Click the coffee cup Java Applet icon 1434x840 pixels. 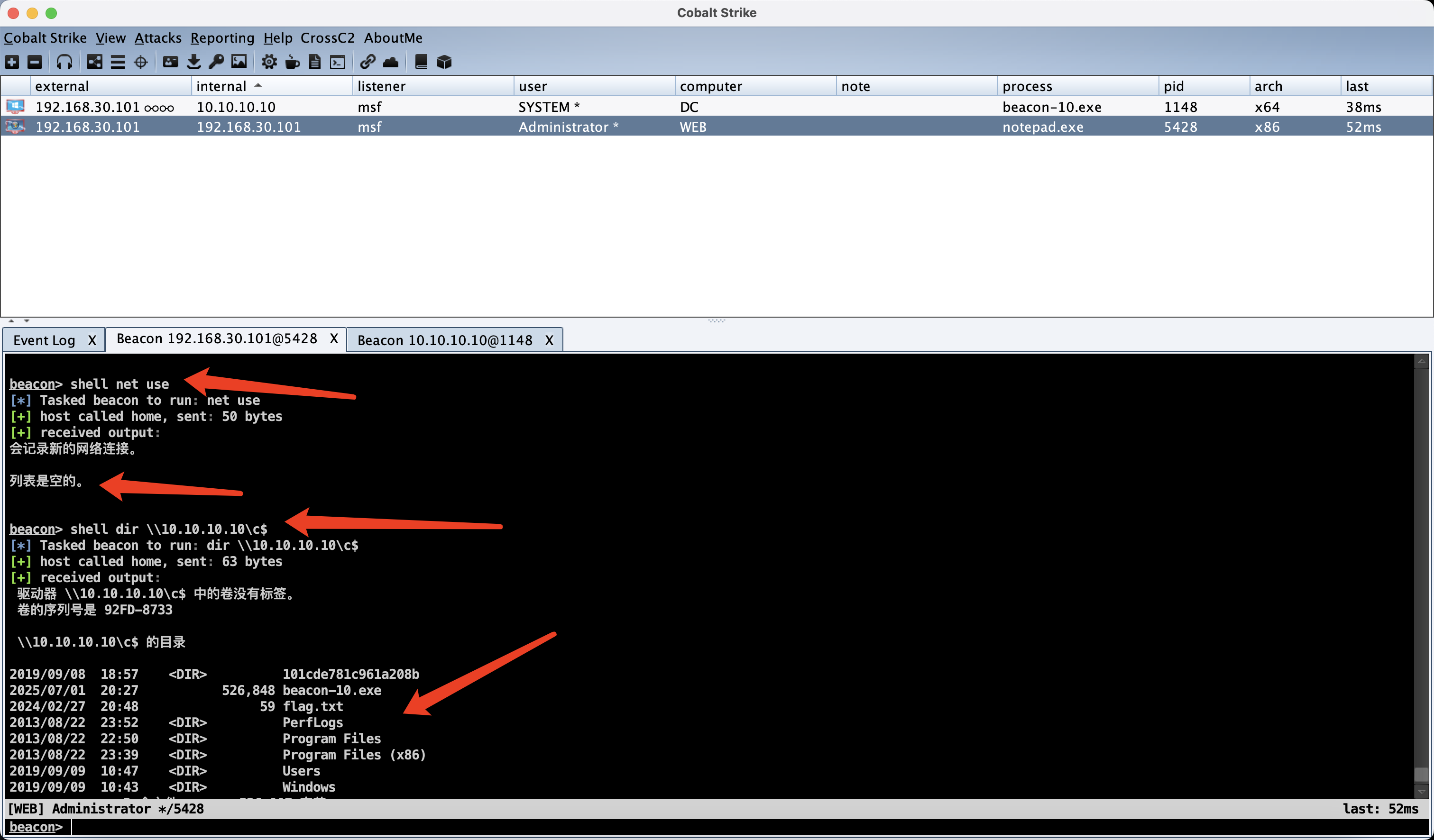tap(292, 62)
